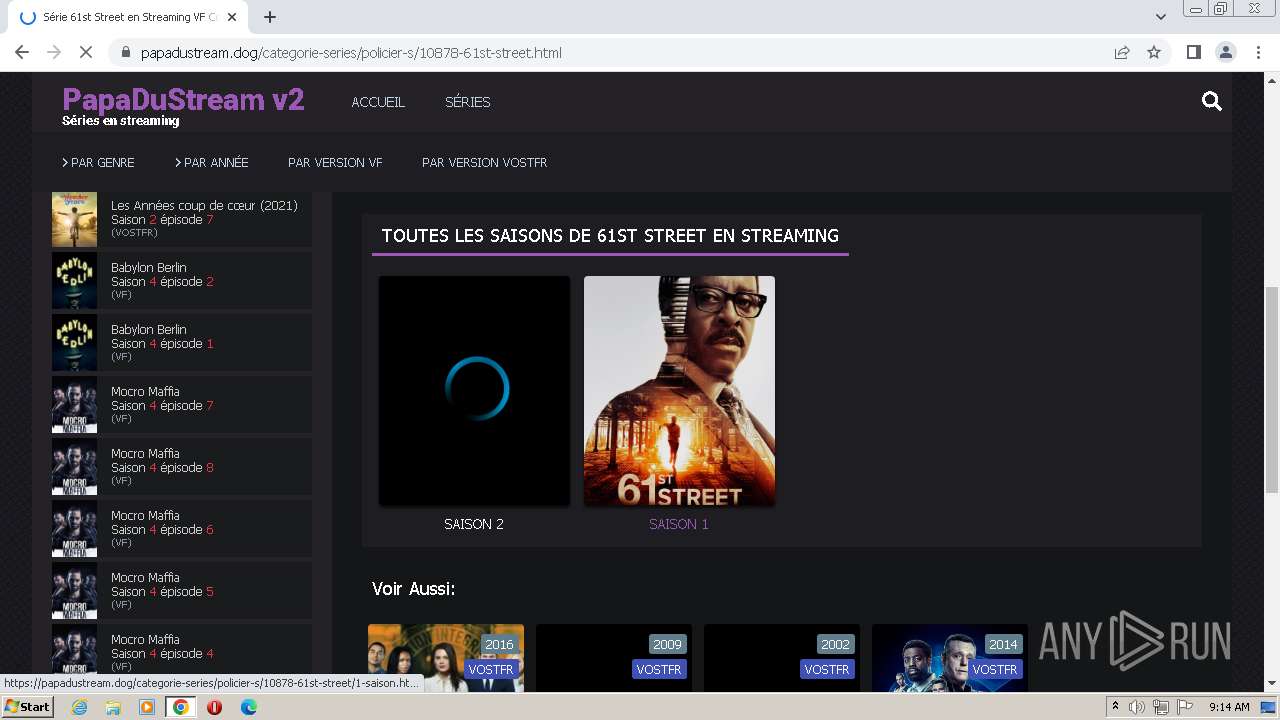This screenshot has width=1280, height=720.
Task: Select PAR VERSION VF menu item
Action: pos(335,162)
